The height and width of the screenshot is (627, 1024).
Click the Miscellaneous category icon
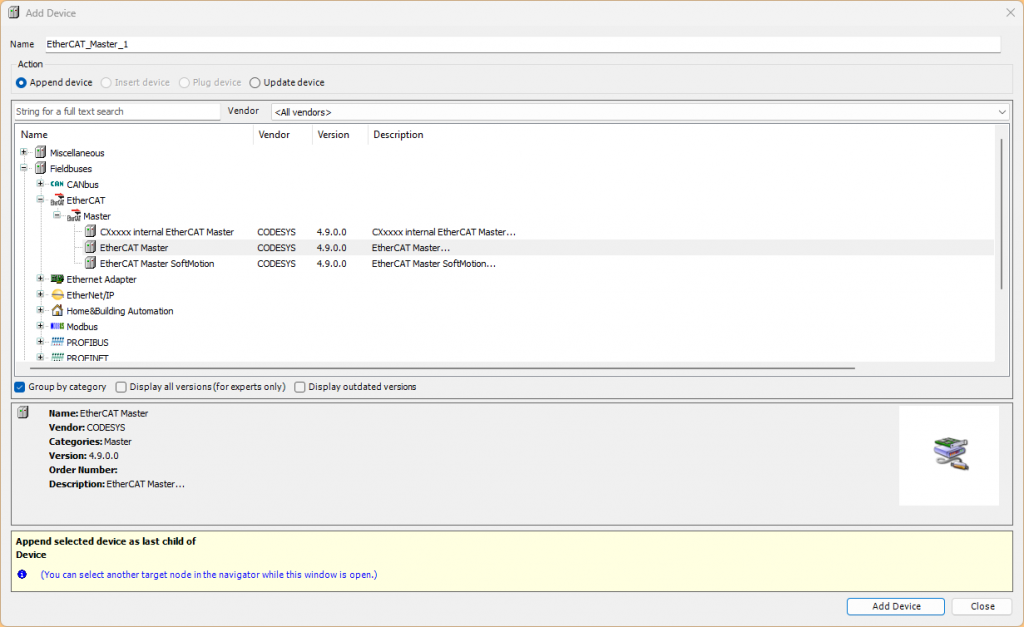coord(41,153)
